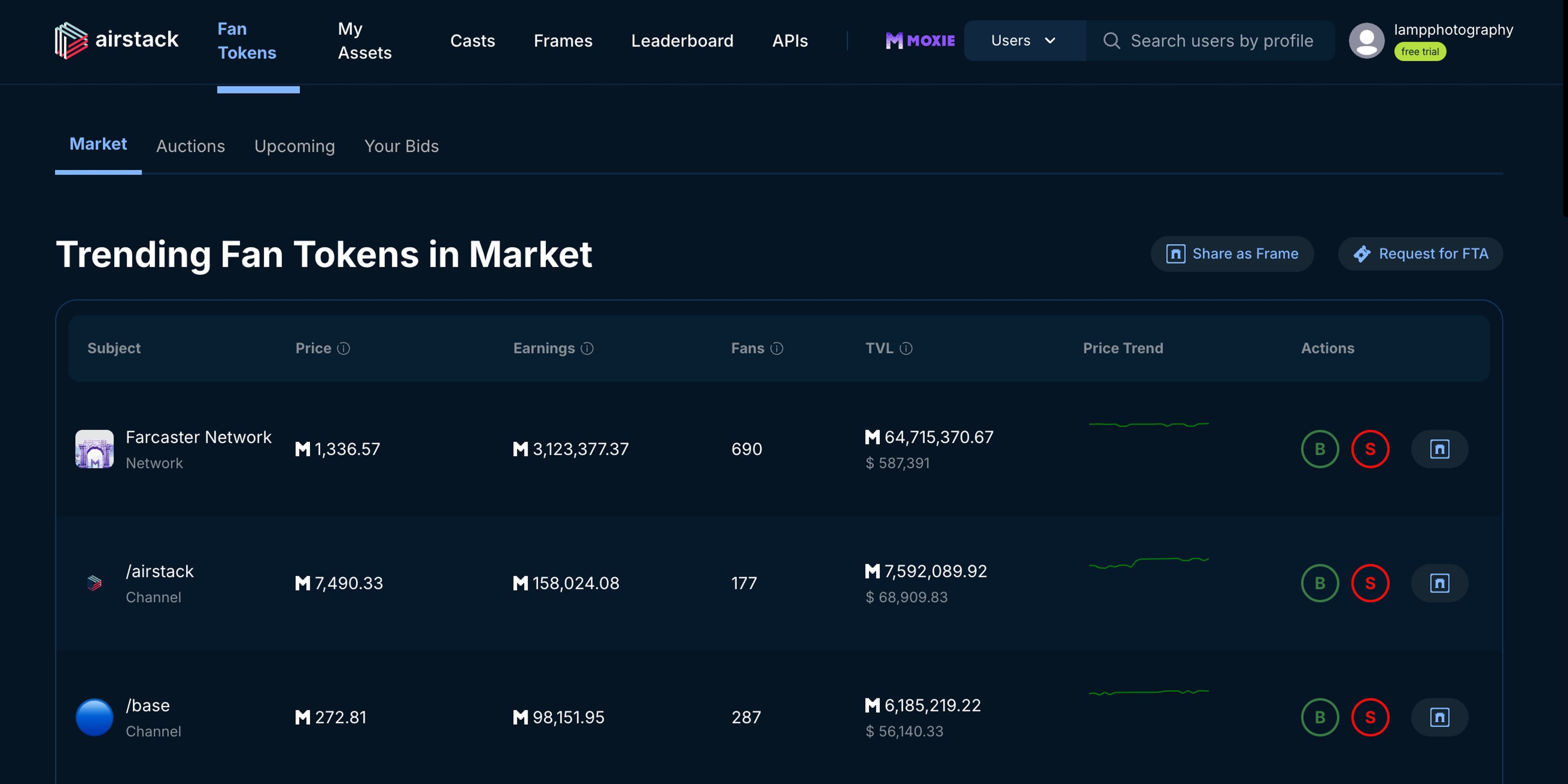The image size is (1568, 784).
Task: Click the Price Trend column header
Action: [x=1123, y=348]
